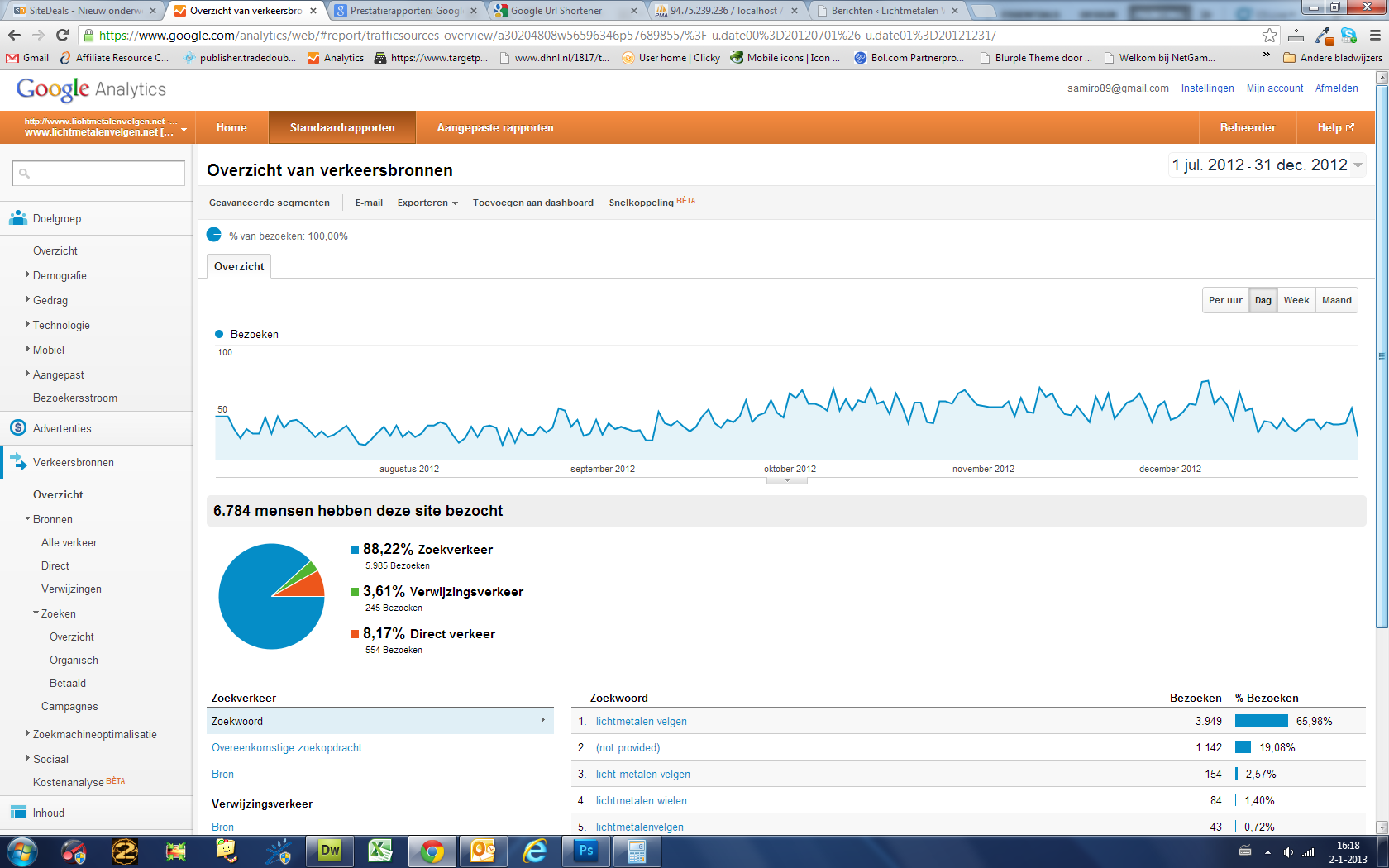
Task: Click the Skype extension icon in the toolbar
Action: [x=1348, y=35]
